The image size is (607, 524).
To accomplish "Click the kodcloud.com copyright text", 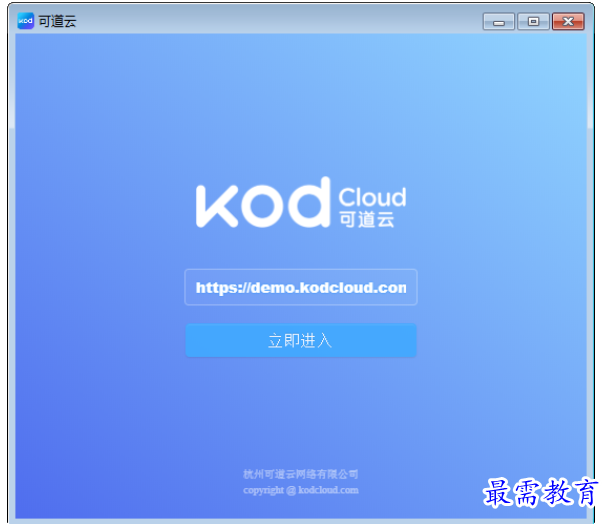I will click(301, 490).
